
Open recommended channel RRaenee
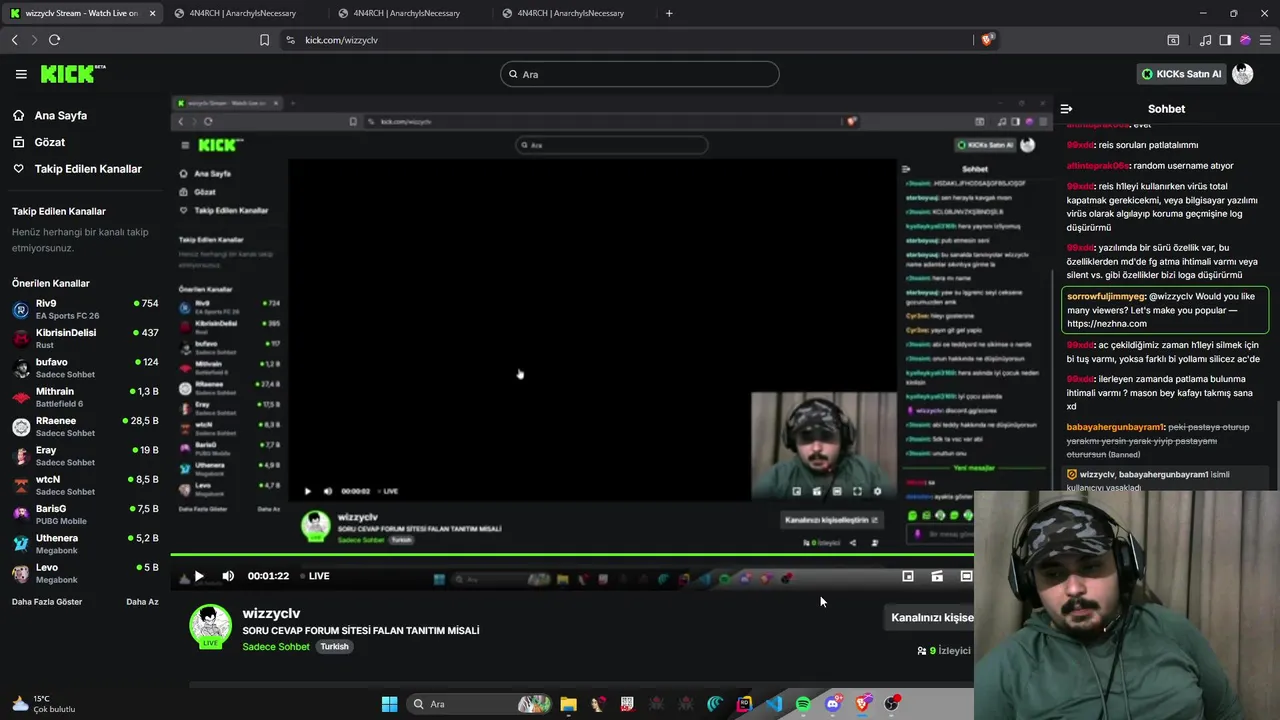pyautogui.click(x=85, y=426)
